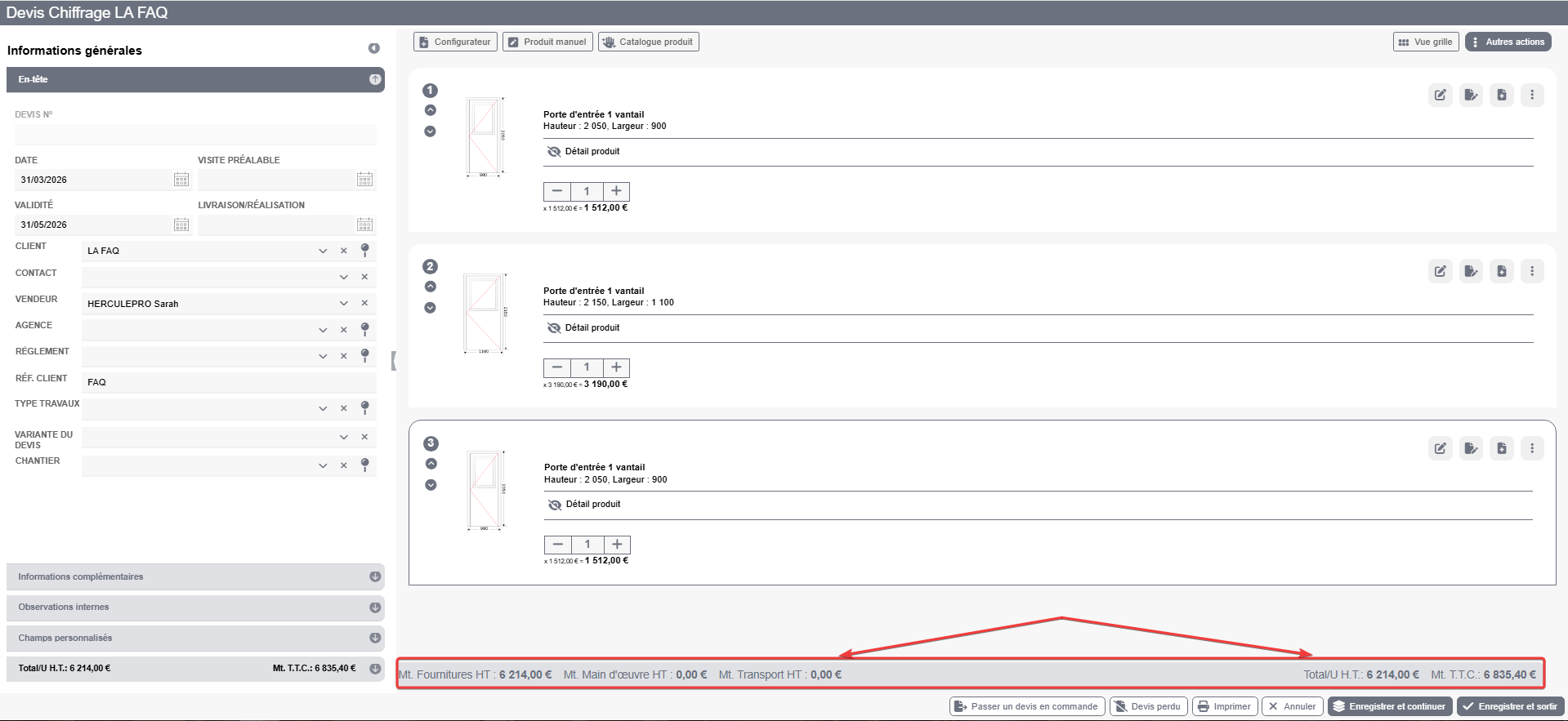Open VISITE PRÉALABLE calendar picker
The image size is (1568, 721).
click(364, 180)
